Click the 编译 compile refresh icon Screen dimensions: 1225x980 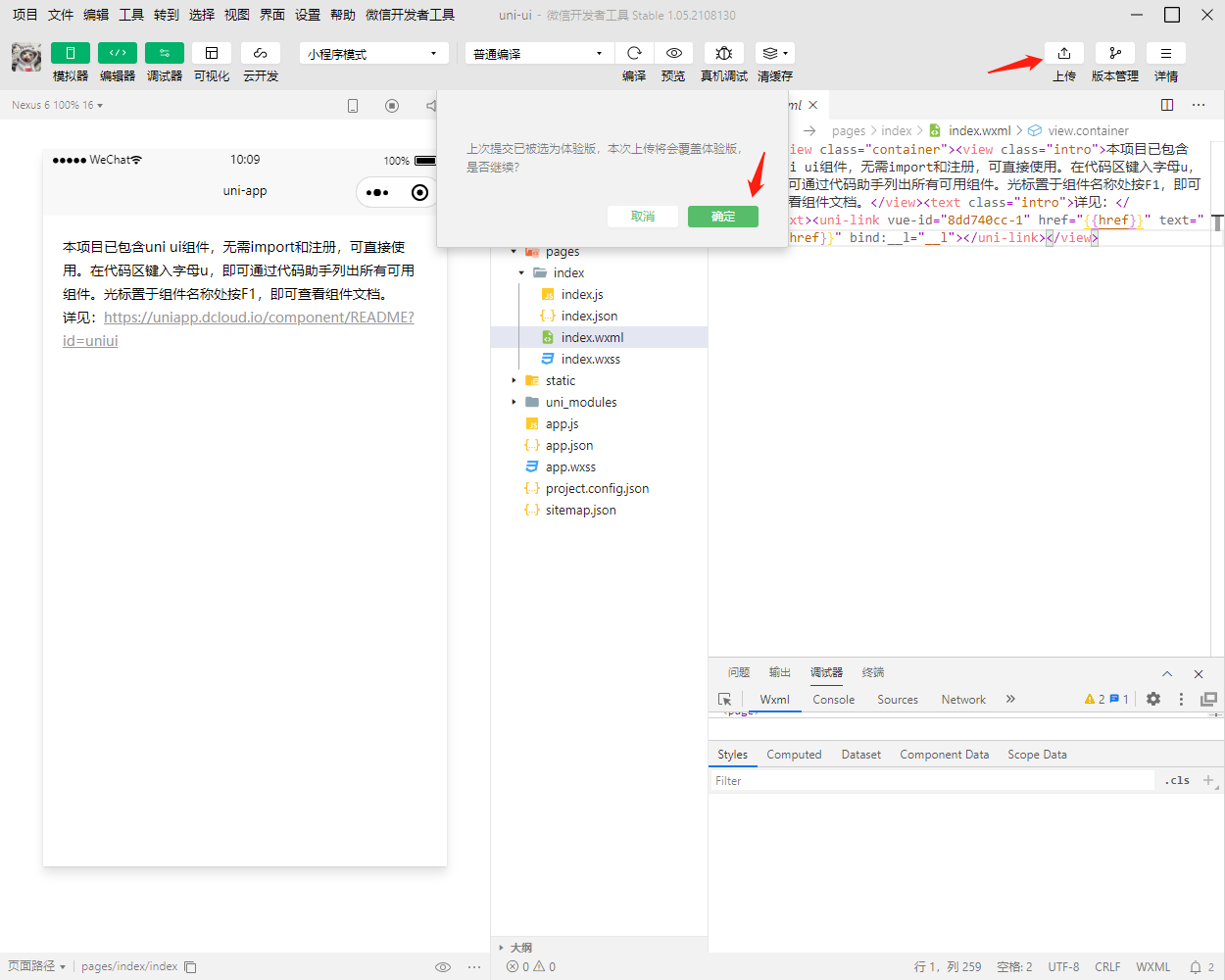click(x=634, y=53)
